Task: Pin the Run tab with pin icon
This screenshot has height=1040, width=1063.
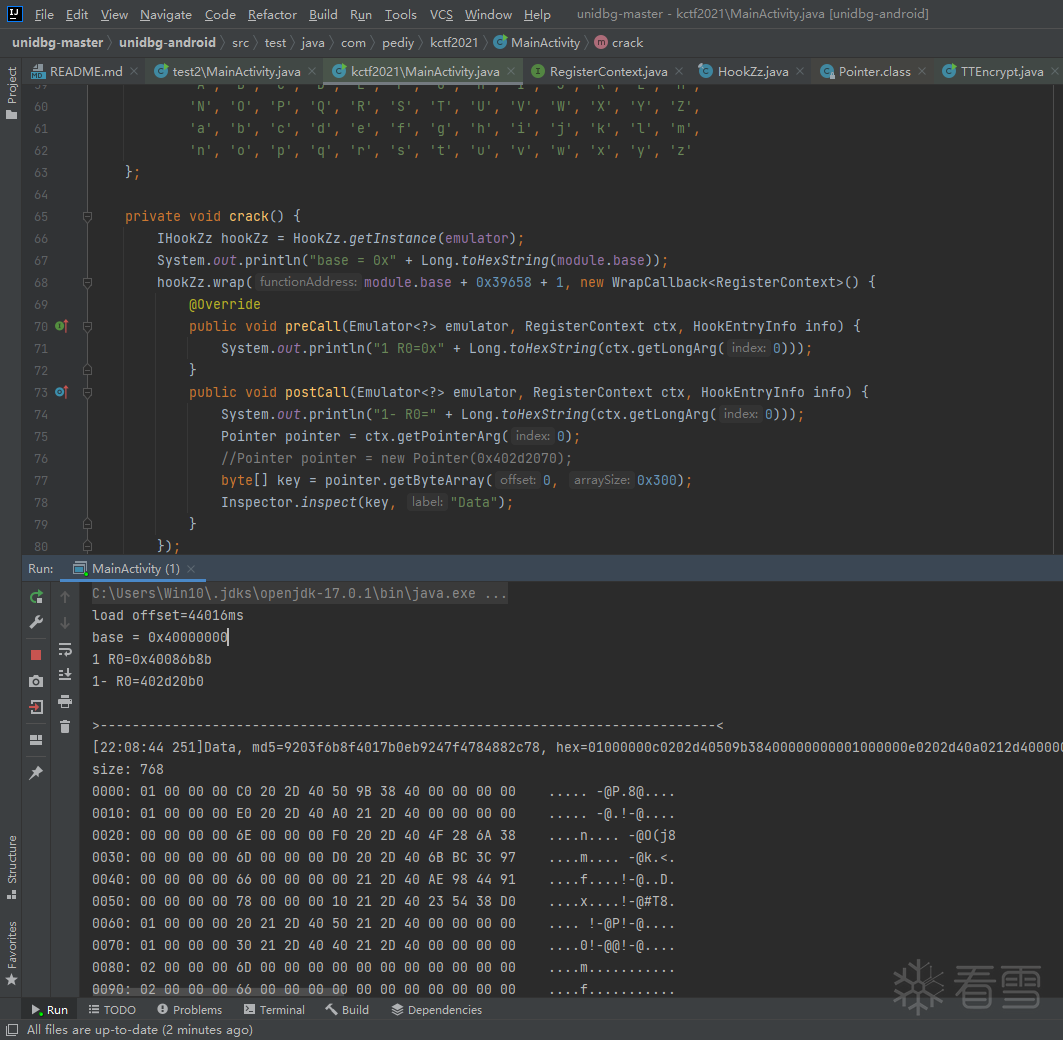Action: point(36,773)
